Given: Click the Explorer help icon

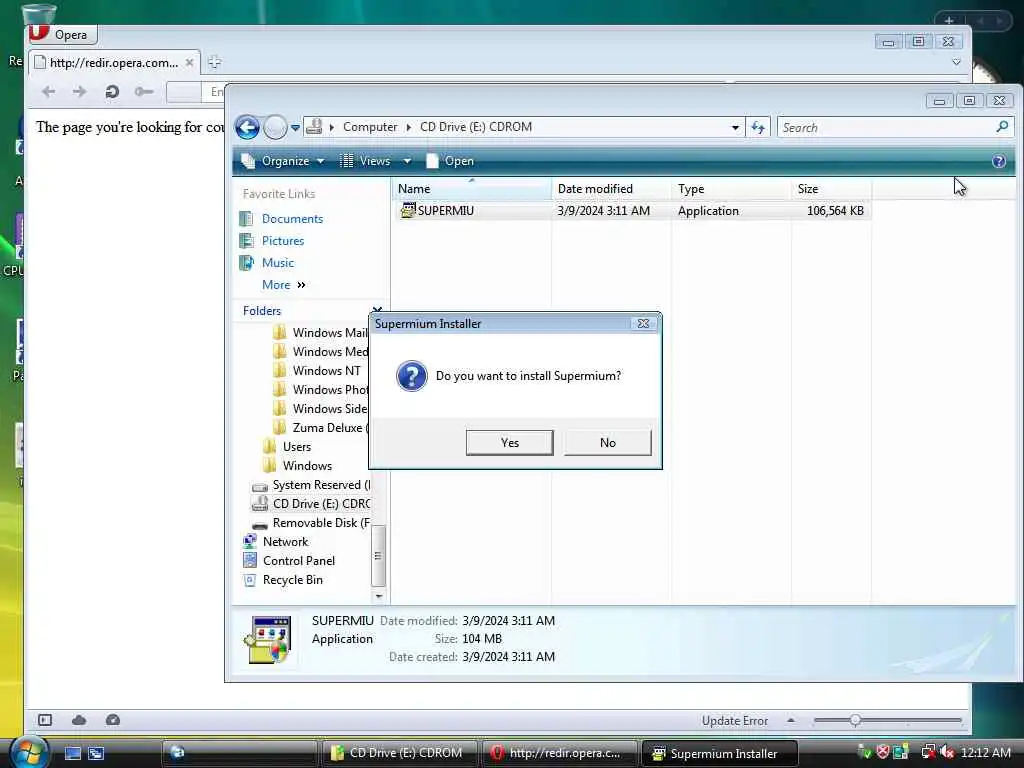Looking at the screenshot, I should pyautogui.click(x=999, y=161).
